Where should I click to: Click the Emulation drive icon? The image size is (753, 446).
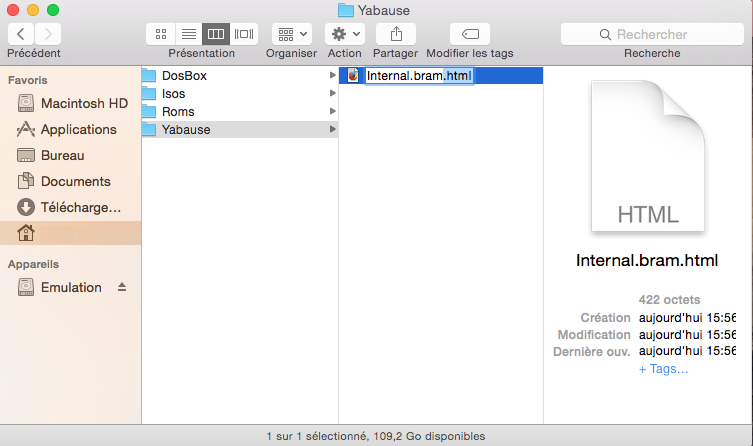pyautogui.click(x=26, y=287)
